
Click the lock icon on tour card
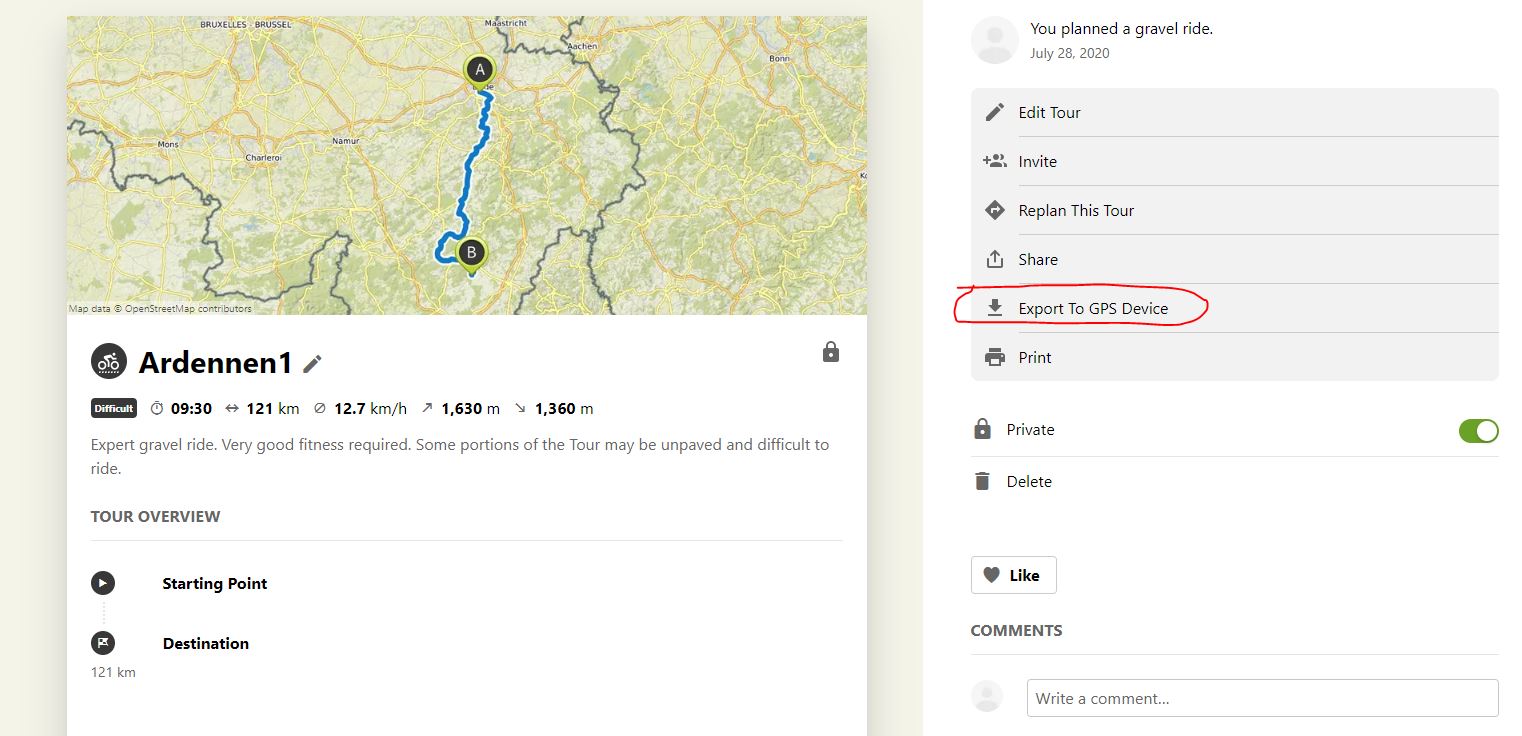click(830, 352)
